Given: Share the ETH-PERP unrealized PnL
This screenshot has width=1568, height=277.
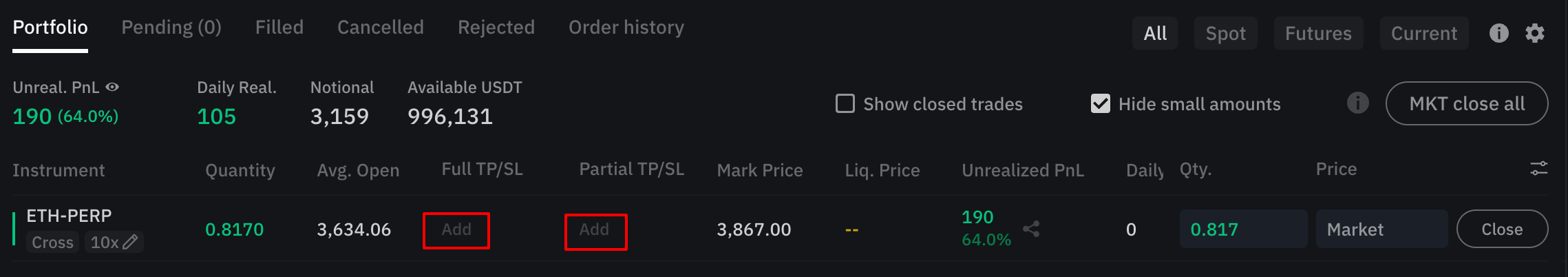Looking at the screenshot, I should coord(1031,229).
